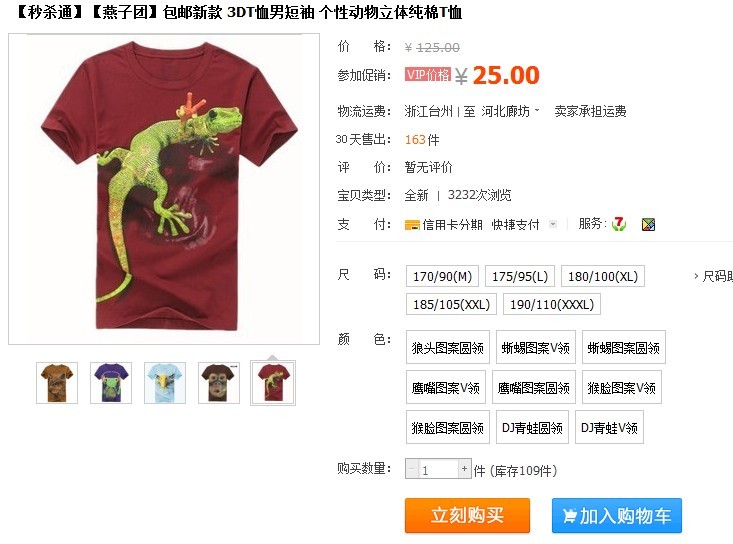Click the colorful guarantee service icon

pos(648,225)
